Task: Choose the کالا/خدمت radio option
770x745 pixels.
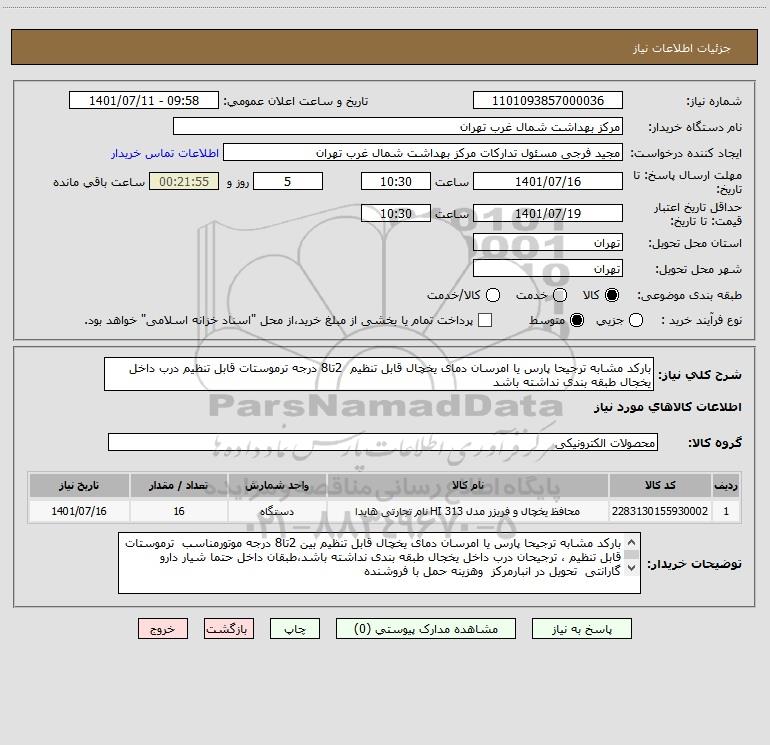Action: click(x=493, y=295)
